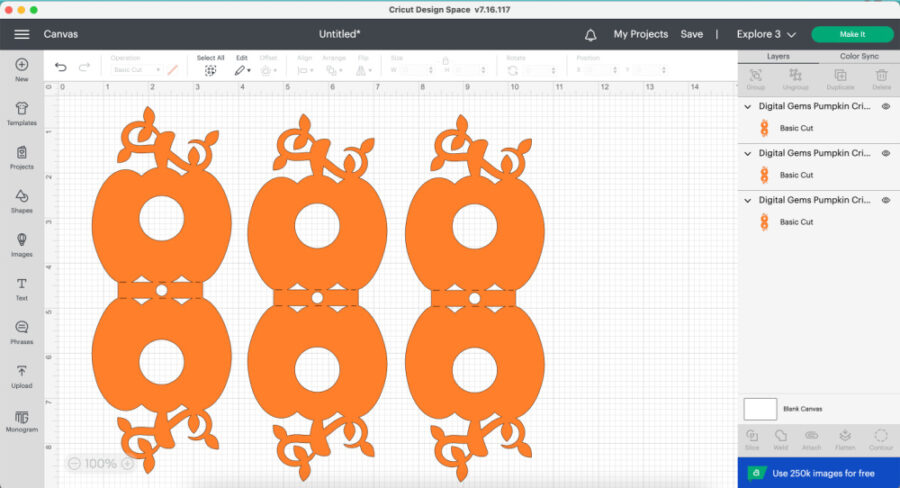Open the Explore 3 machine dropdown
The height and width of the screenshot is (488, 900).
pyautogui.click(x=766, y=34)
